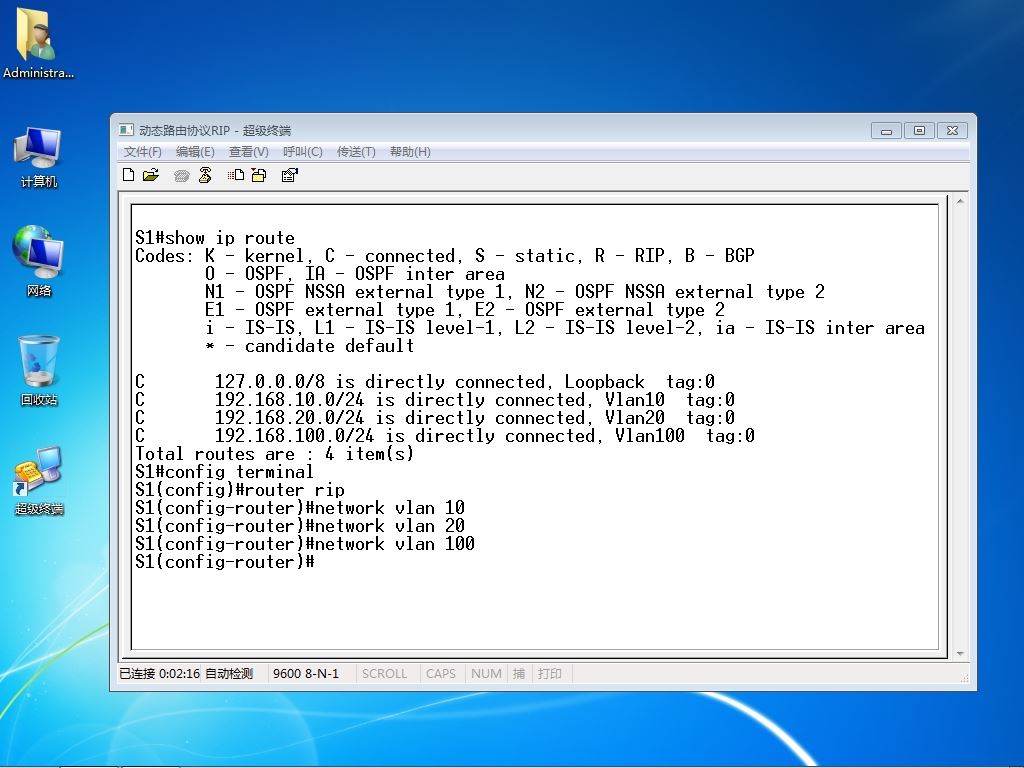Click the network vlan 20 command line
1024x768 pixels.
tap(300, 526)
